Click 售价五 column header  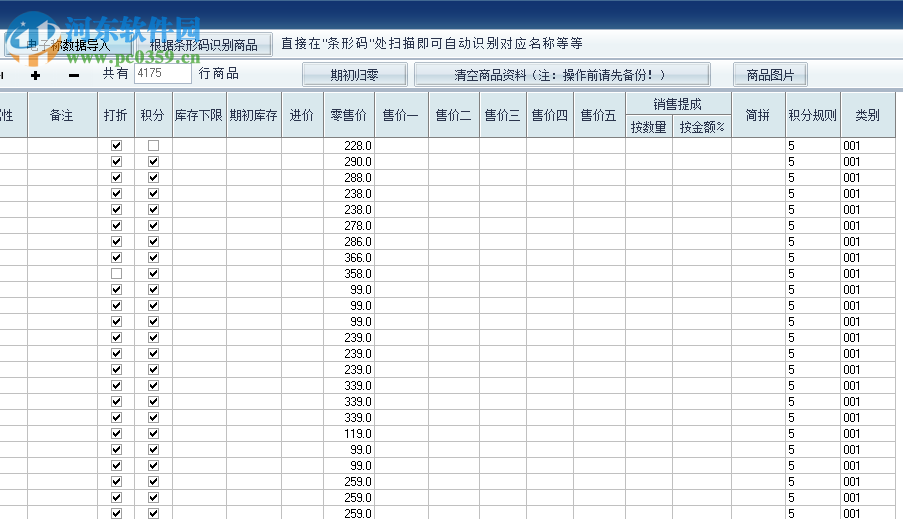[600, 115]
